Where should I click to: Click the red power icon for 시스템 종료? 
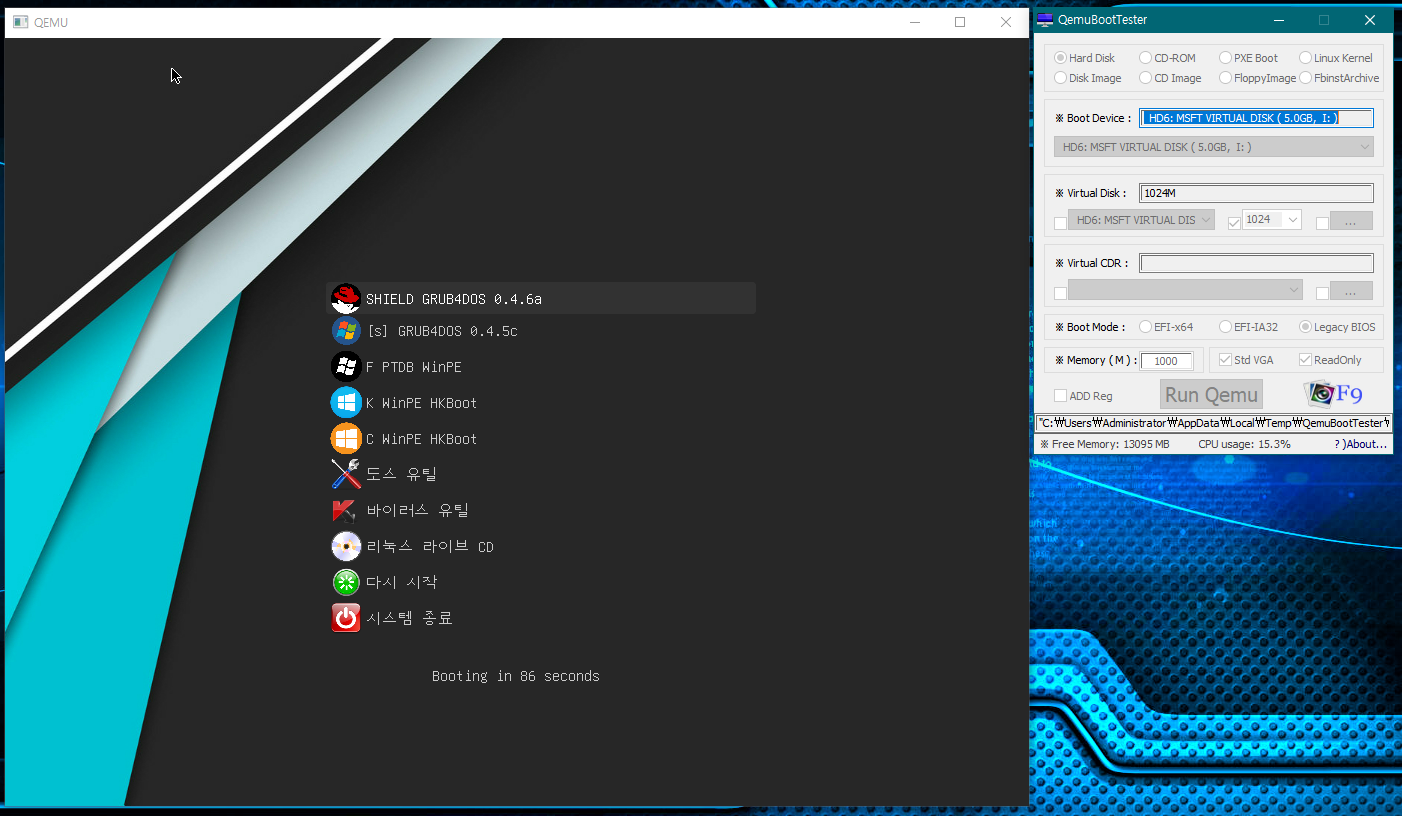(346, 618)
